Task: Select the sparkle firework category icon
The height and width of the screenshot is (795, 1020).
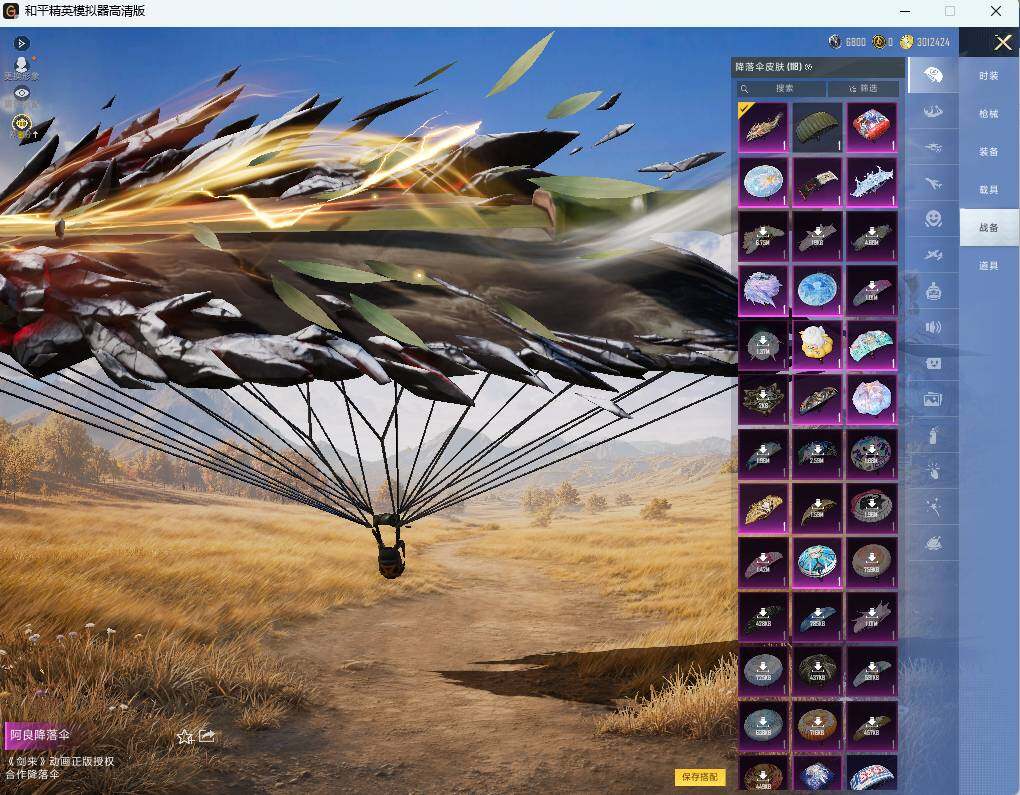Action: (933, 507)
